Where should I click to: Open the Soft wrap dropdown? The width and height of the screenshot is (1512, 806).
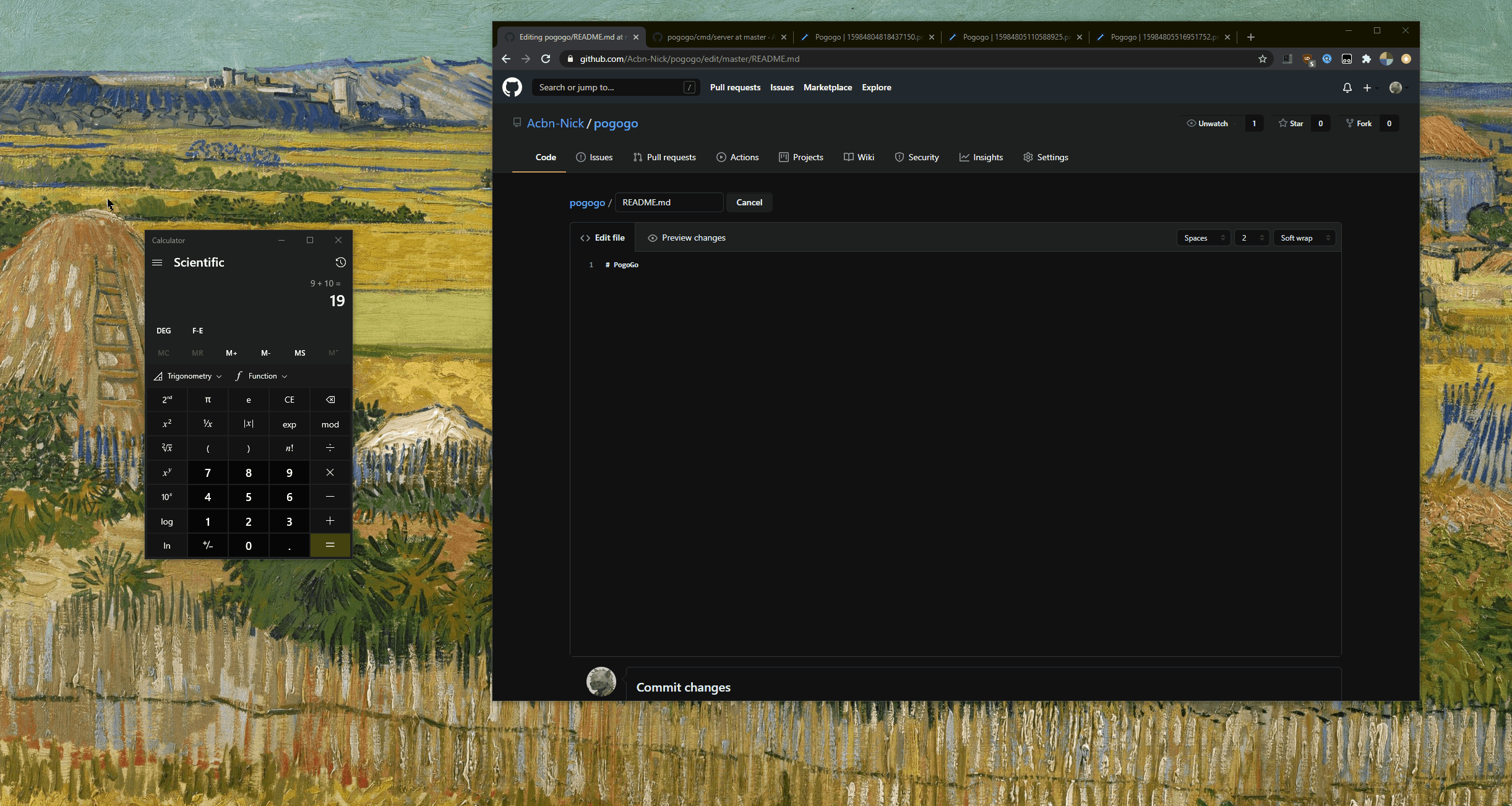(1304, 238)
